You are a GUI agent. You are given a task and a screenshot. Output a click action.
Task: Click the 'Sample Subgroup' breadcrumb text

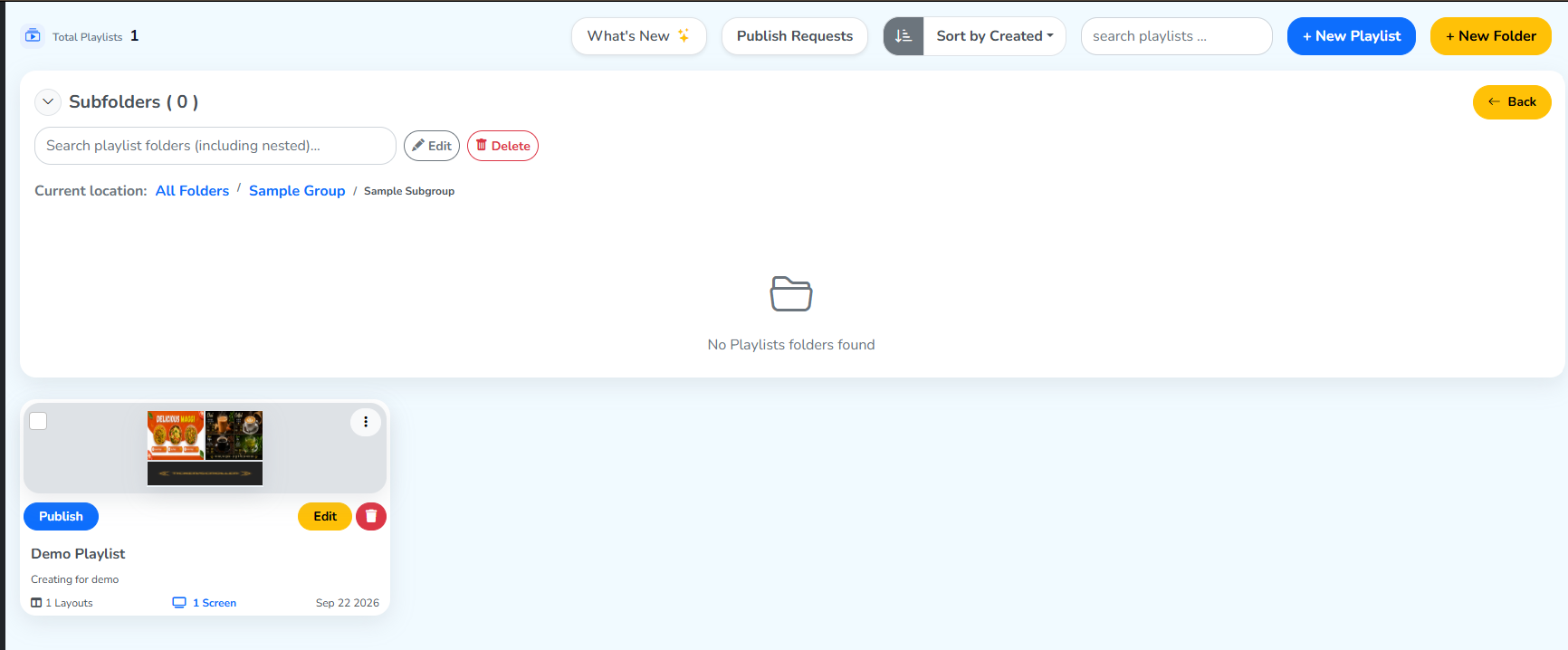pos(409,191)
